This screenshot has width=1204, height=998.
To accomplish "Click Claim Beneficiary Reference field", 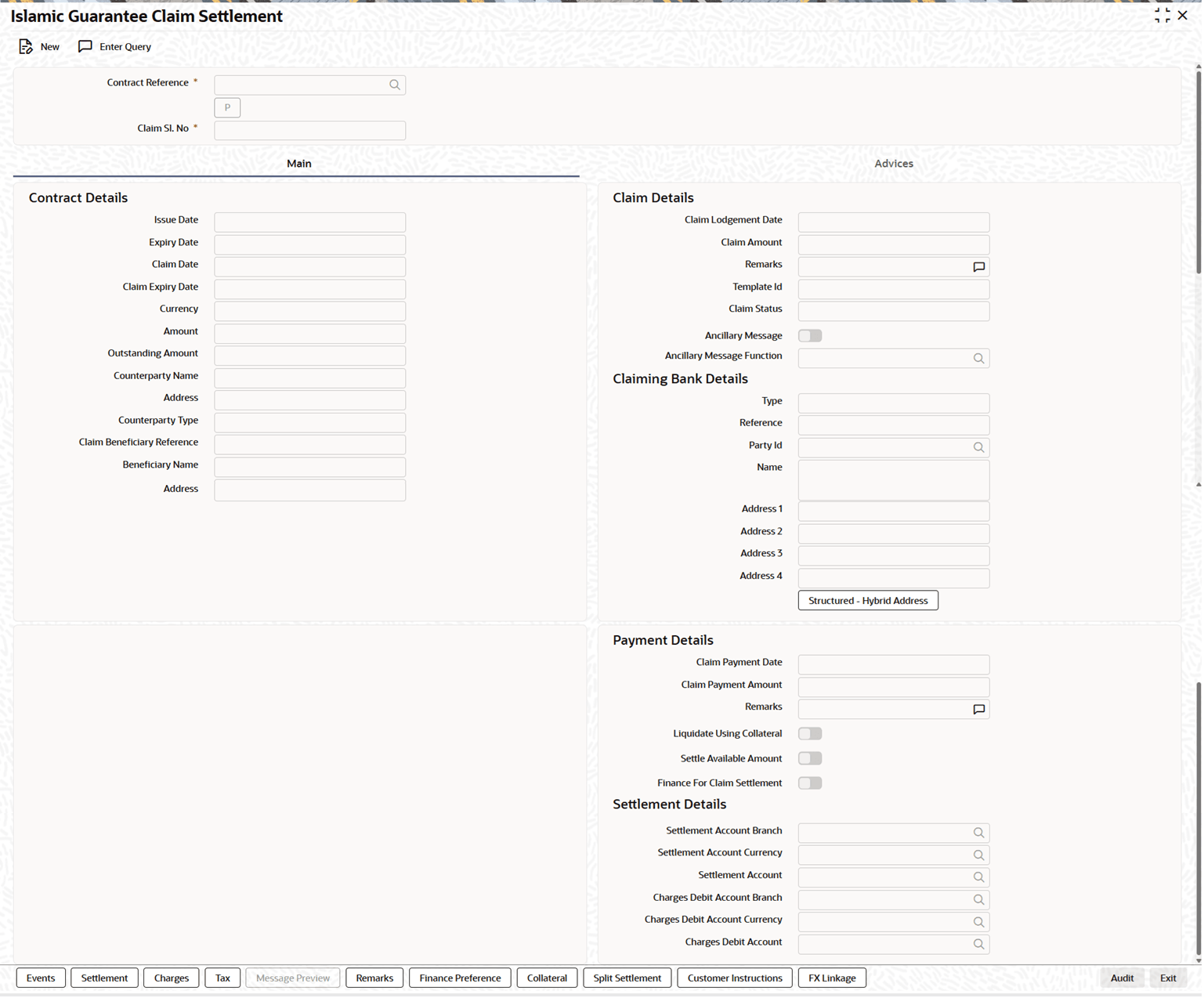I will (x=310, y=445).
